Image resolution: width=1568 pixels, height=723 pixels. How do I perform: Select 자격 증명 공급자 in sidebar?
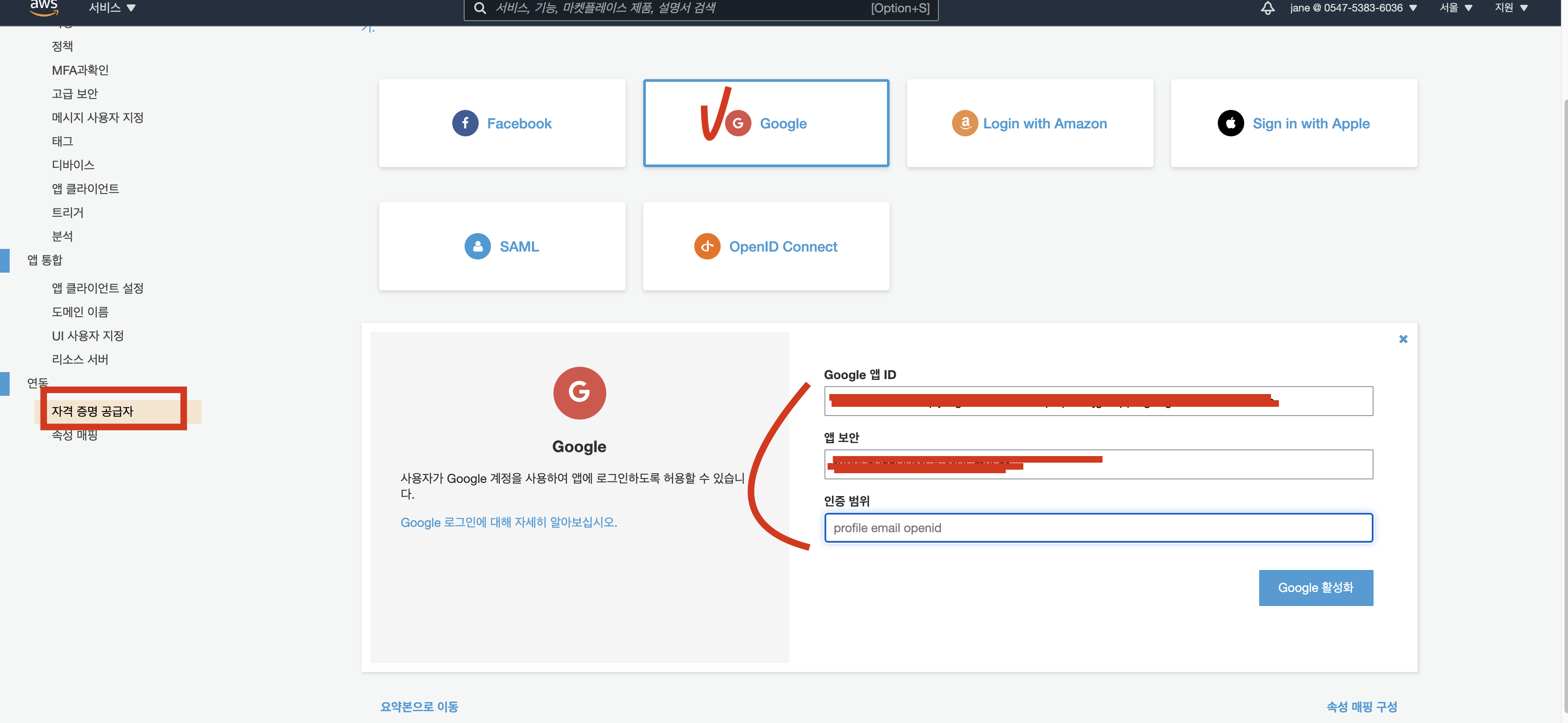coord(92,411)
